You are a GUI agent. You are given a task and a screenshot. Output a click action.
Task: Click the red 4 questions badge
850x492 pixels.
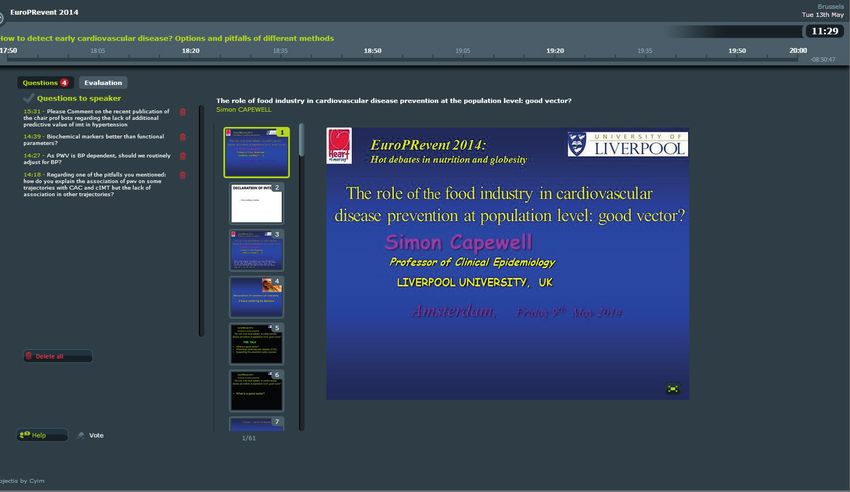(65, 82)
